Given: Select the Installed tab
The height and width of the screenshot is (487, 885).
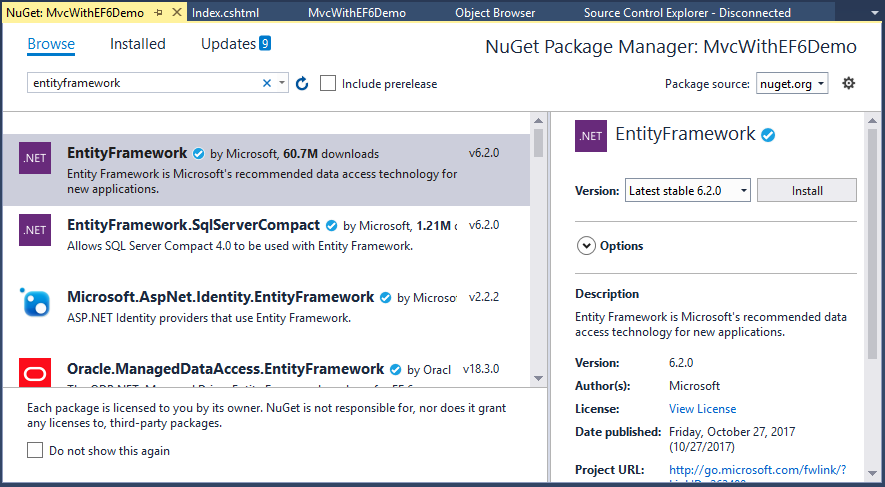Looking at the screenshot, I should tap(138, 44).
